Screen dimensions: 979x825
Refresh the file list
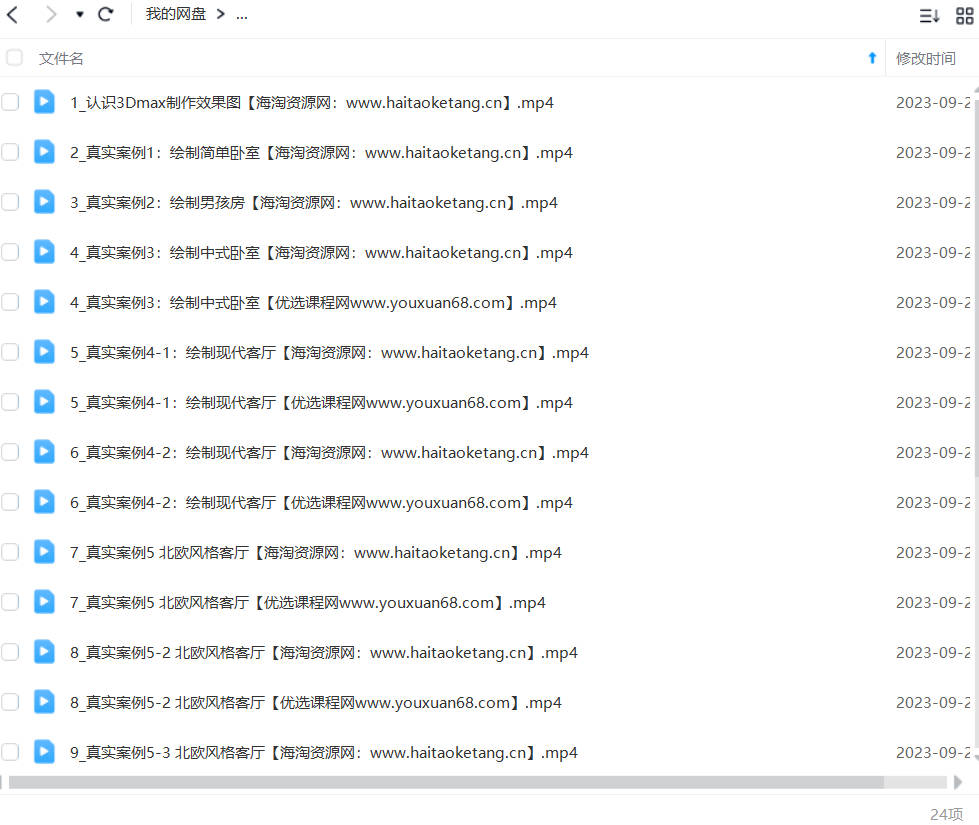pyautogui.click(x=106, y=14)
